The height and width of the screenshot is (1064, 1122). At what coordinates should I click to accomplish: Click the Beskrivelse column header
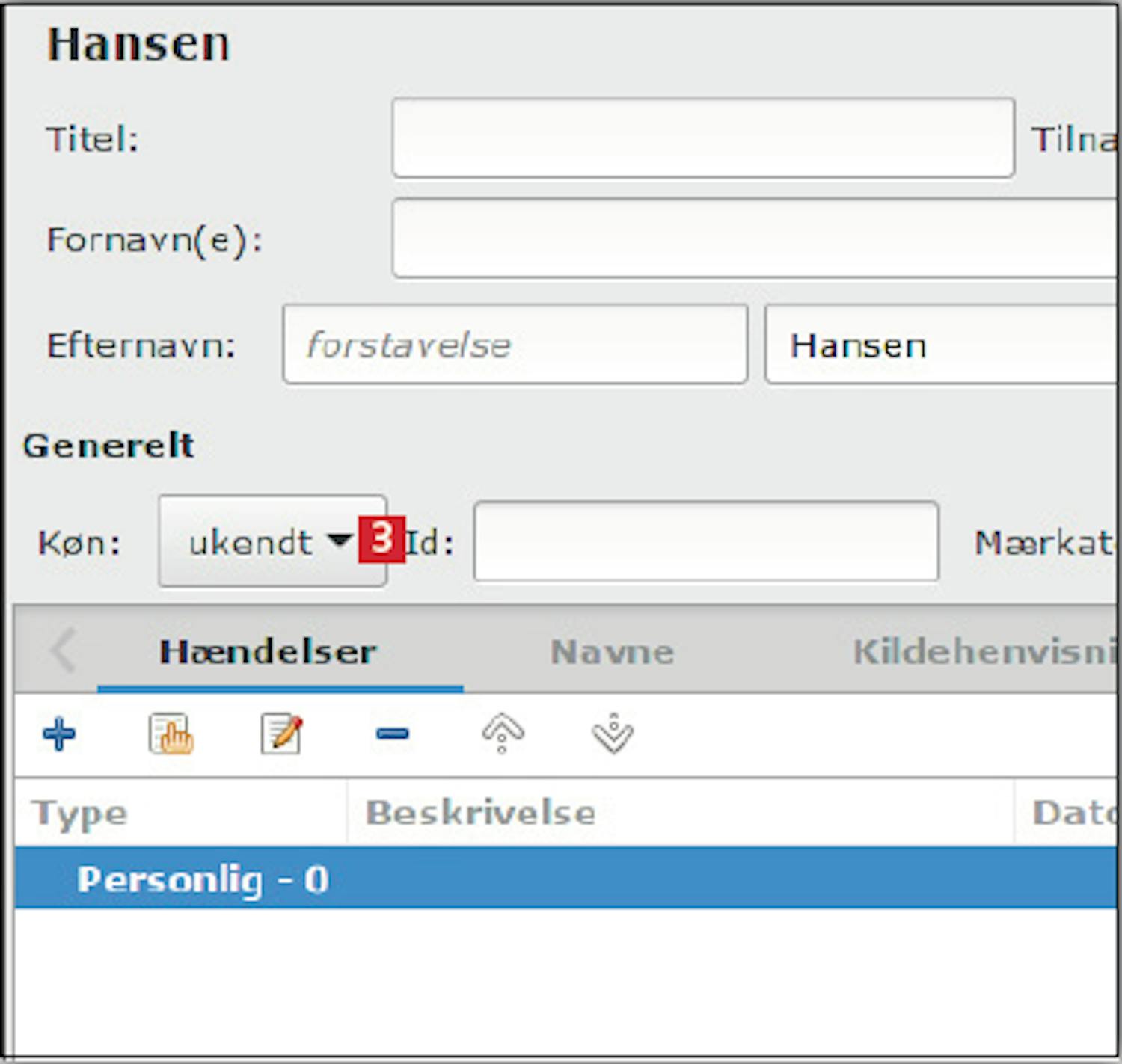pos(480,813)
